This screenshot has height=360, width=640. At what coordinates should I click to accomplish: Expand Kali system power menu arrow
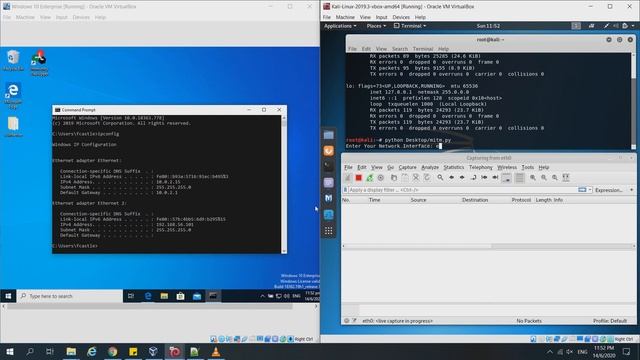pos(633,26)
